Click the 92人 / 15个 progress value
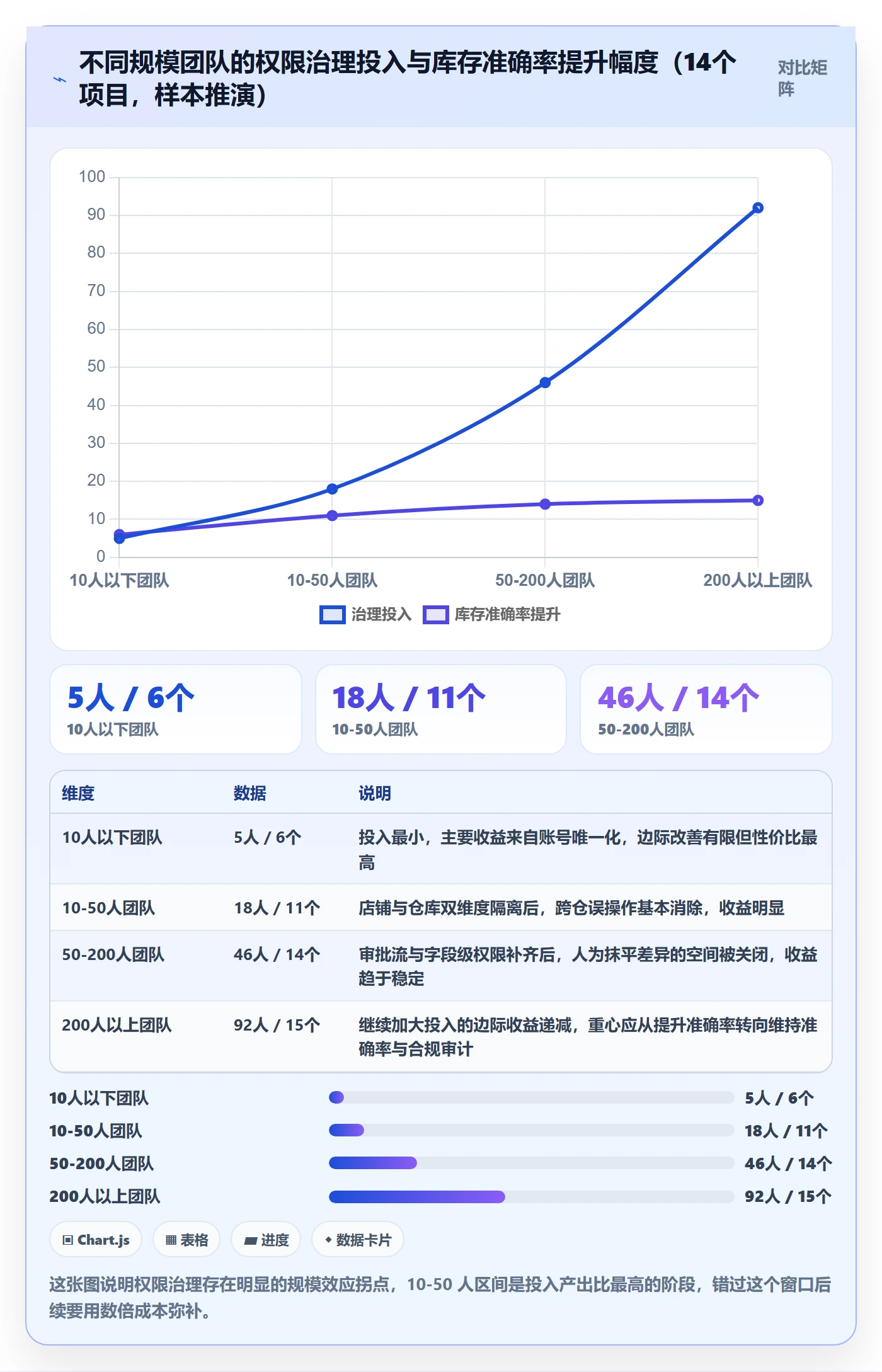The height and width of the screenshot is (1372, 882). point(787,1196)
